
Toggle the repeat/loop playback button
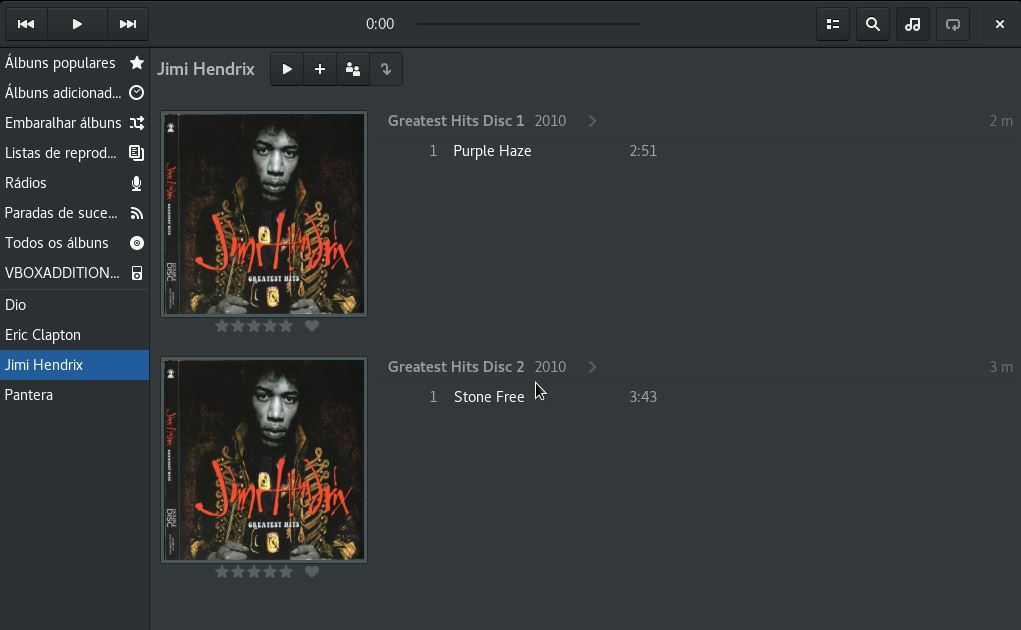[952, 24]
